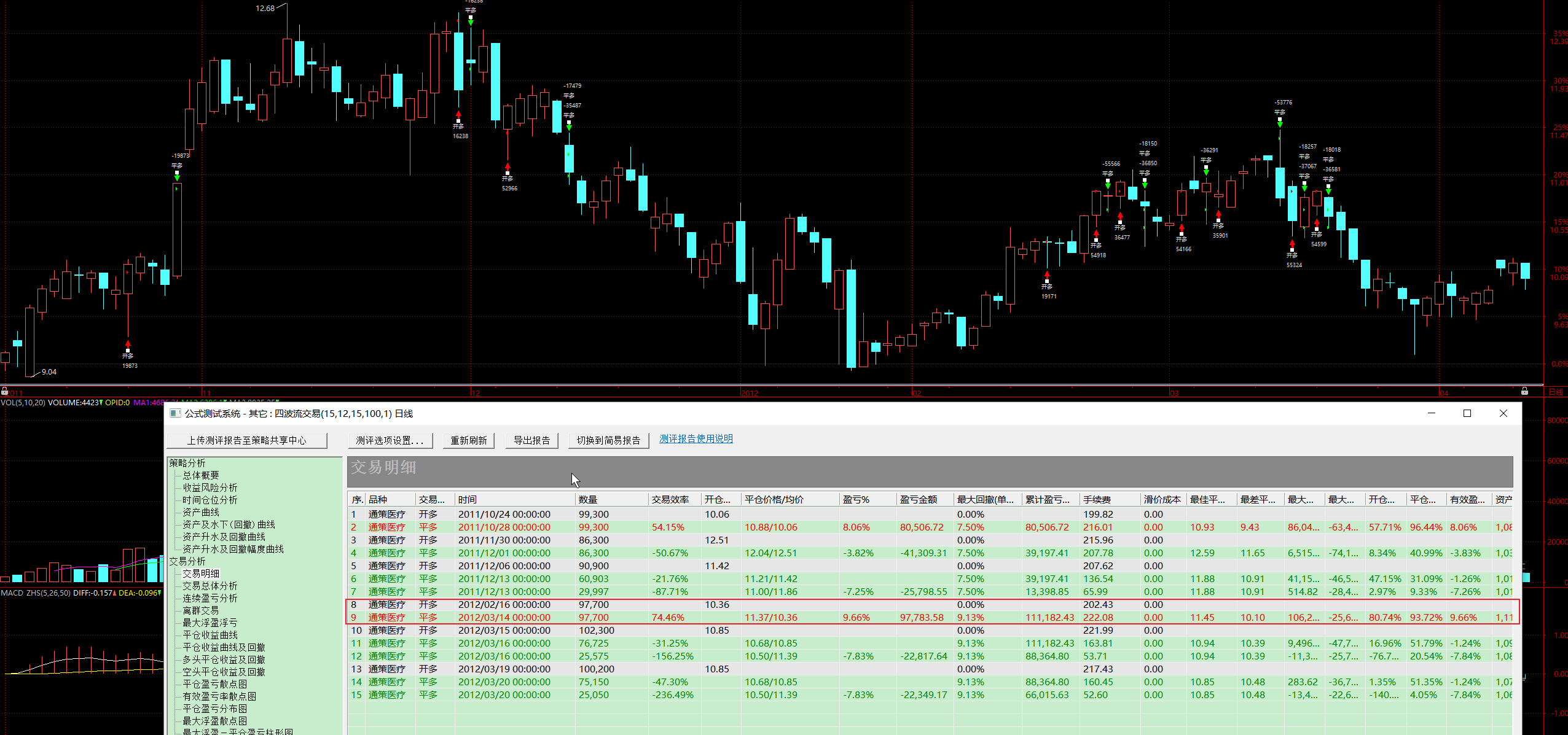The image size is (1568, 735).
Task: Click the 平多 -53776 green sell arrow
Action: point(1280,123)
